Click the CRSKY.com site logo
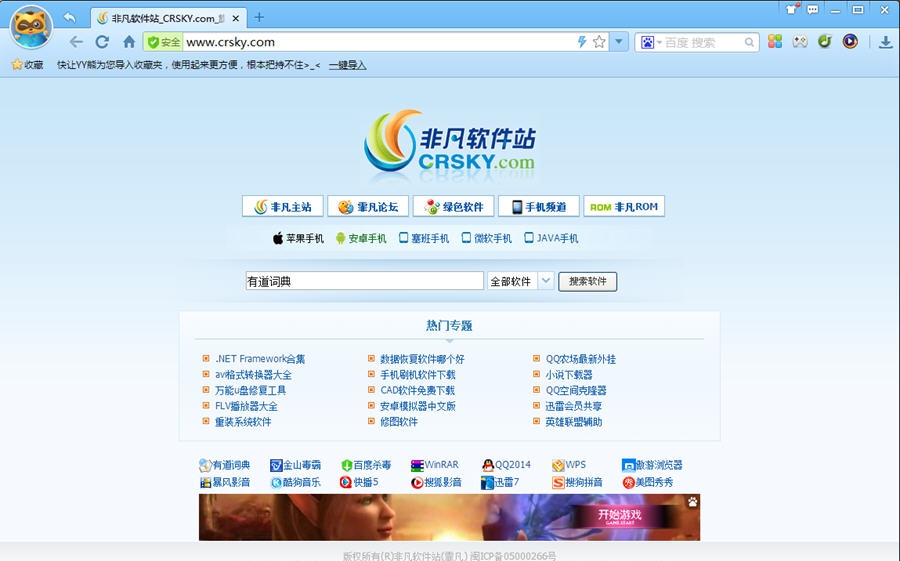The height and width of the screenshot is (561, 900). (x=450, y=141)
